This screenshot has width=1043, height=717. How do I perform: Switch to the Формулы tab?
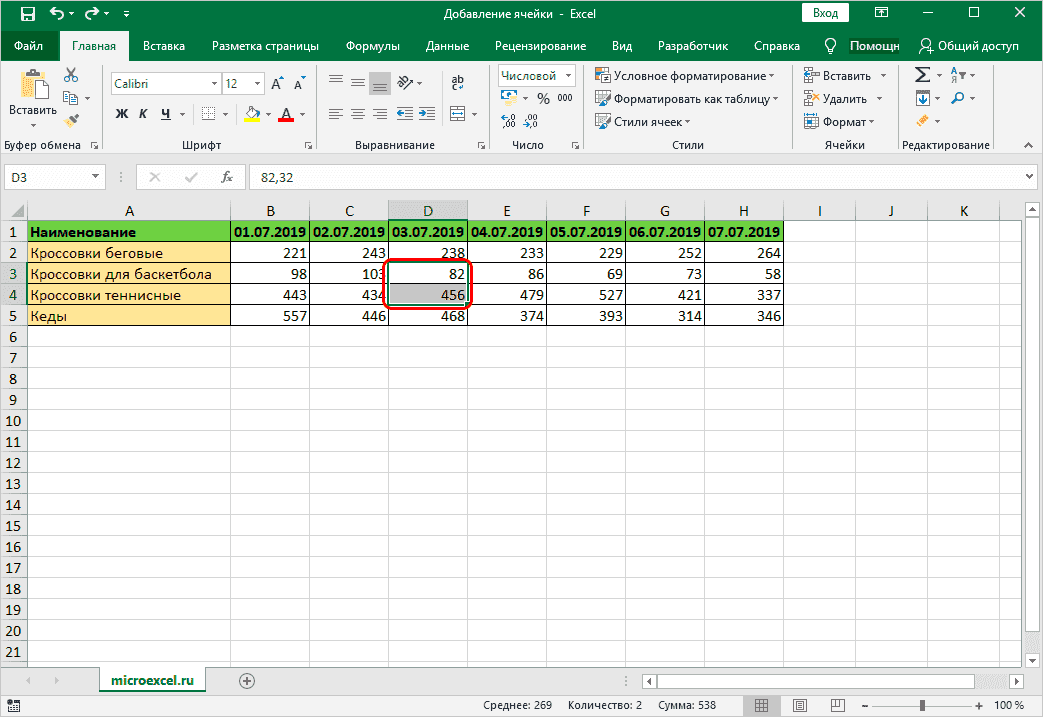tap(372, 46)
